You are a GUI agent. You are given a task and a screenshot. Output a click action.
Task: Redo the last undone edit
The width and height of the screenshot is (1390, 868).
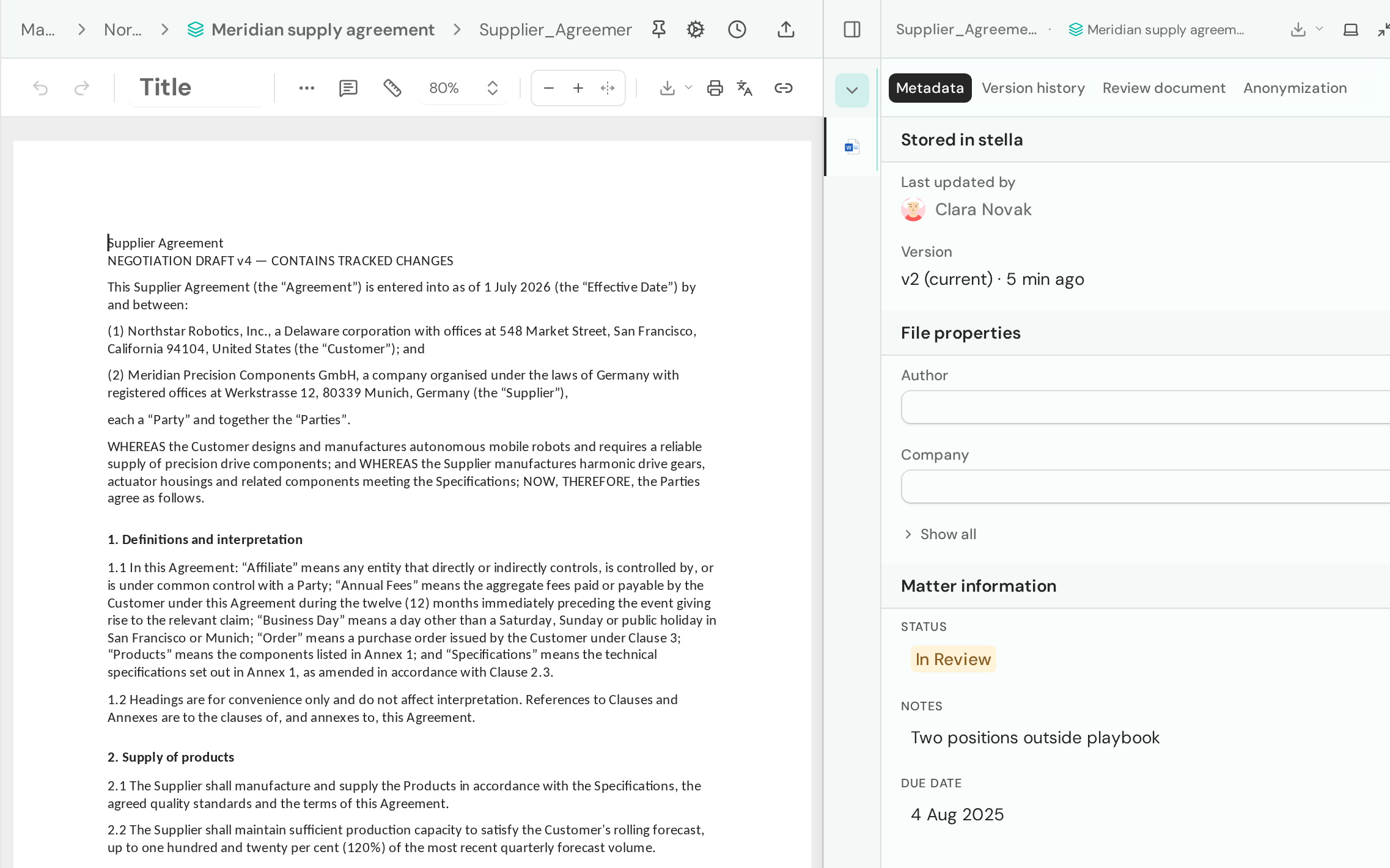click(x=81, y=88)
